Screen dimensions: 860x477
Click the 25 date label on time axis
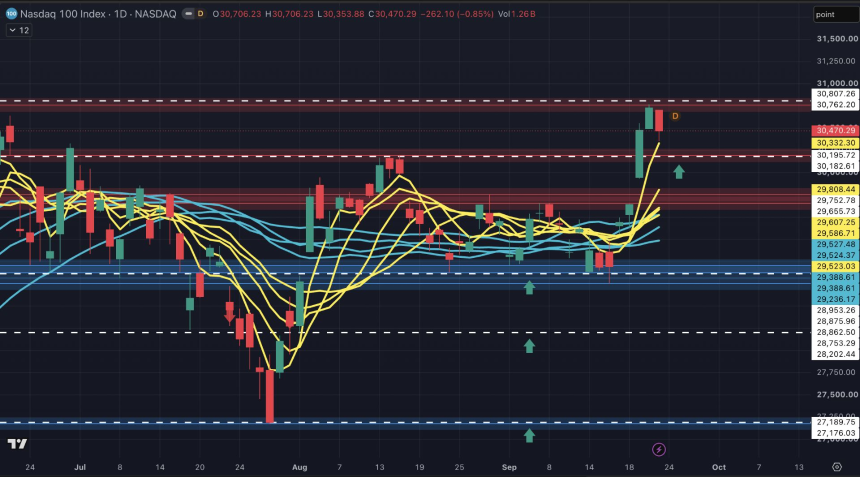click(x=459, y=467)
